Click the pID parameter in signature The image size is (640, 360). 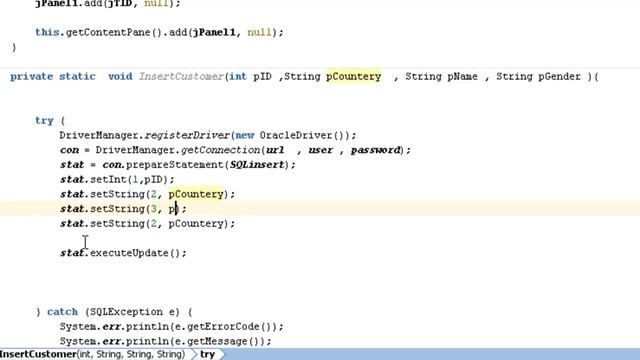pos(262,77)
